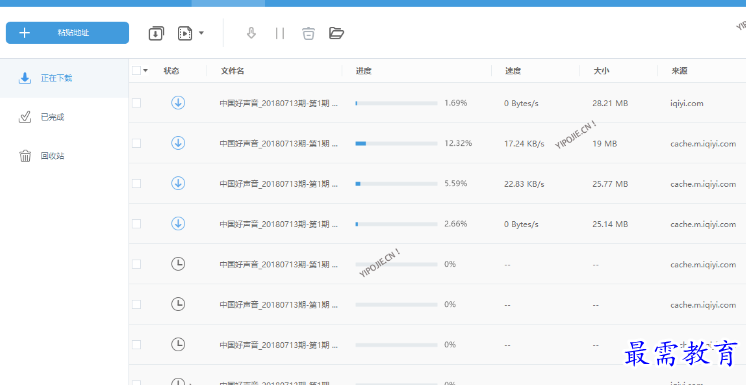Click the 25.77 MB size cell
The width and height of the screenshot is (746, 385).
click(x=610, y=184)
